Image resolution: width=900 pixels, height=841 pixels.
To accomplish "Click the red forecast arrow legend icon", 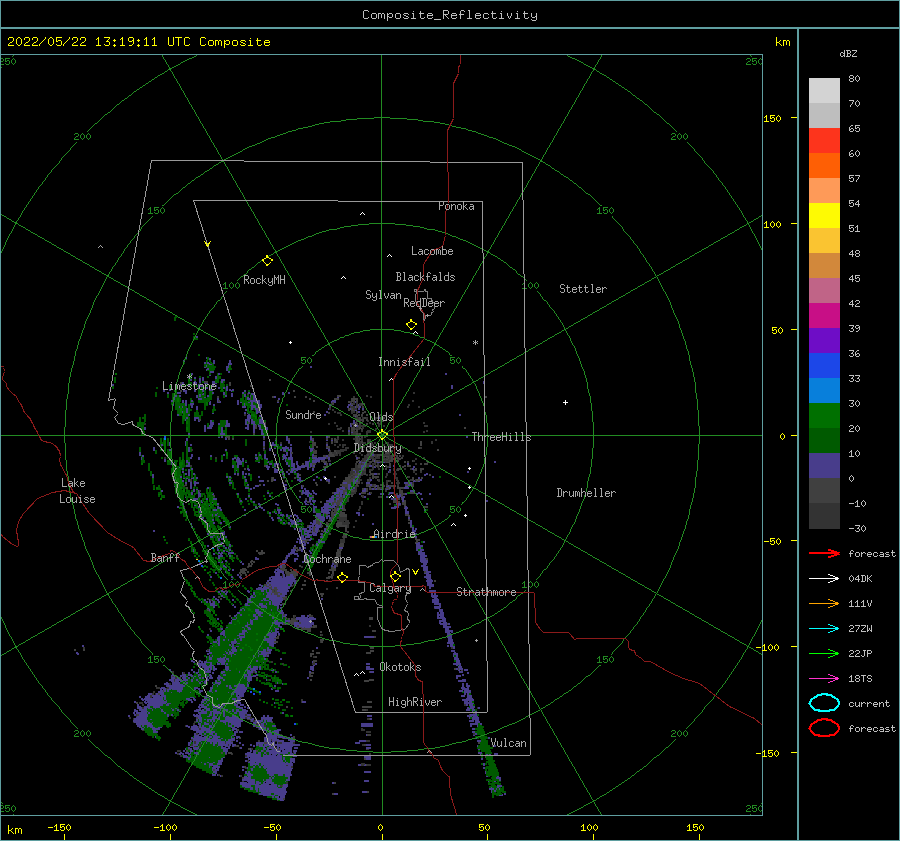I will pos(824,553).
